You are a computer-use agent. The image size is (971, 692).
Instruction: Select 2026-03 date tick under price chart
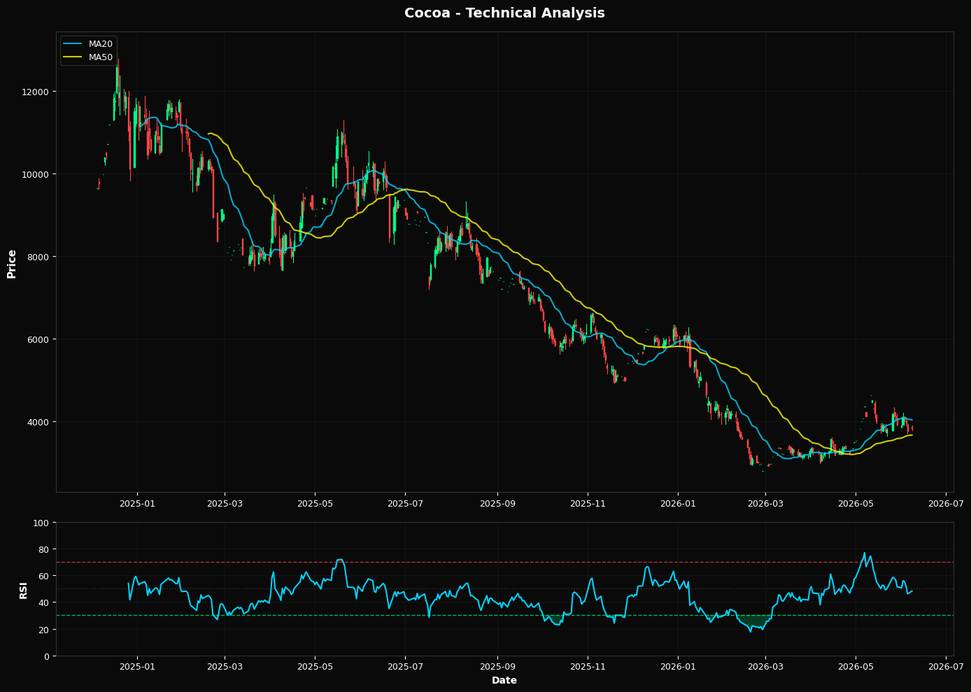[x=766, y=502]
